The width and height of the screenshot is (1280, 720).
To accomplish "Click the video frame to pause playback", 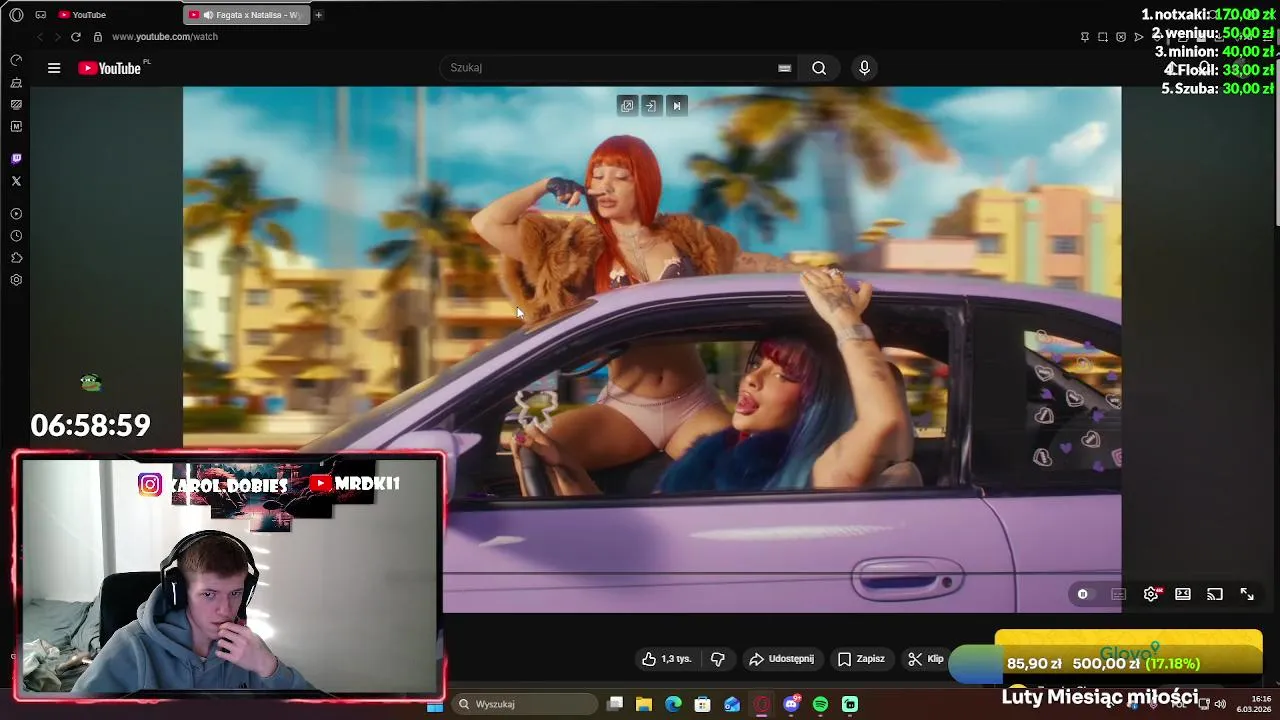I will [x=652, y=350].
